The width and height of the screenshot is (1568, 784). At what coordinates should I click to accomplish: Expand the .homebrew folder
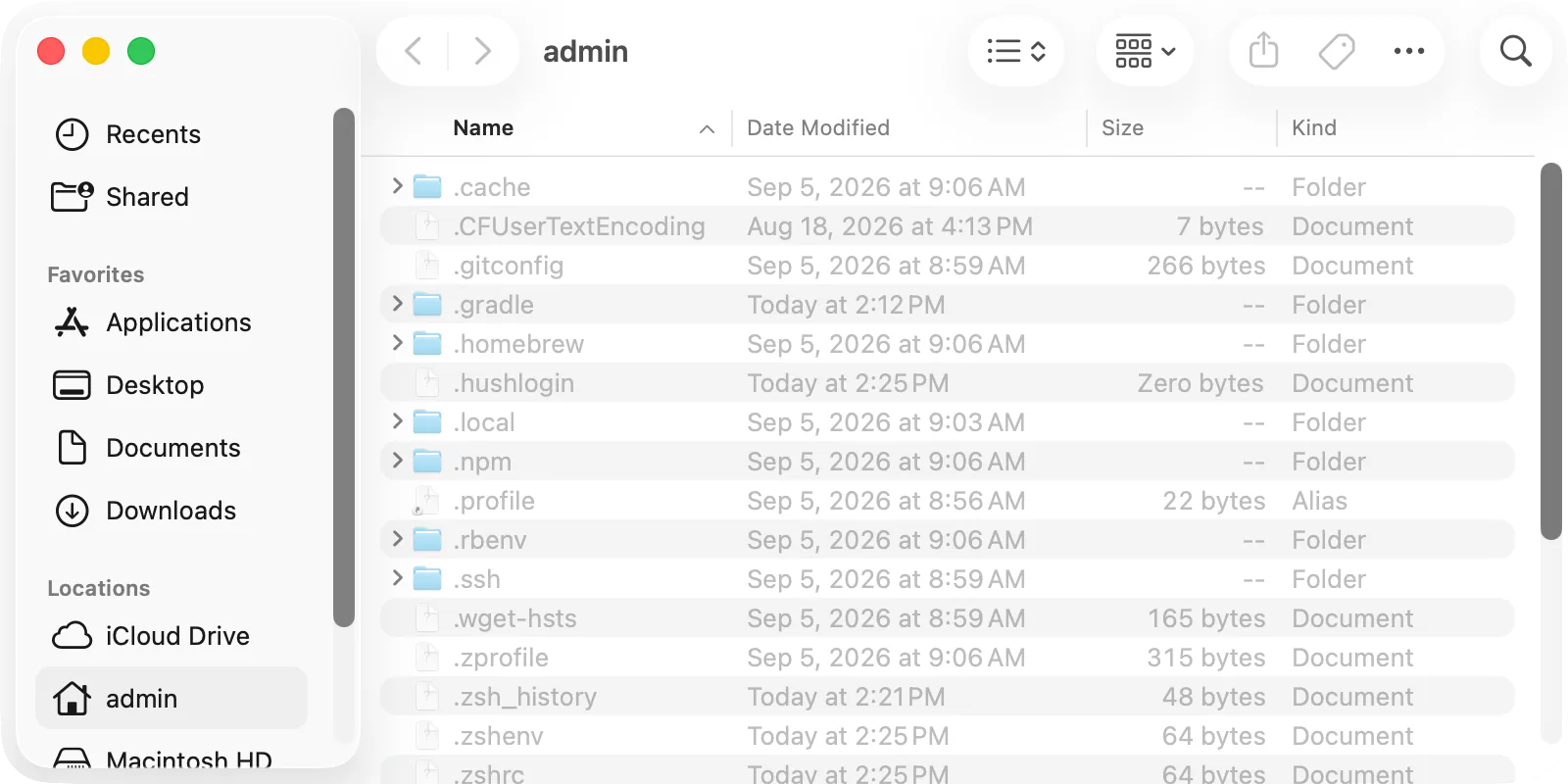pyautogui.click(x=397, y=343)
